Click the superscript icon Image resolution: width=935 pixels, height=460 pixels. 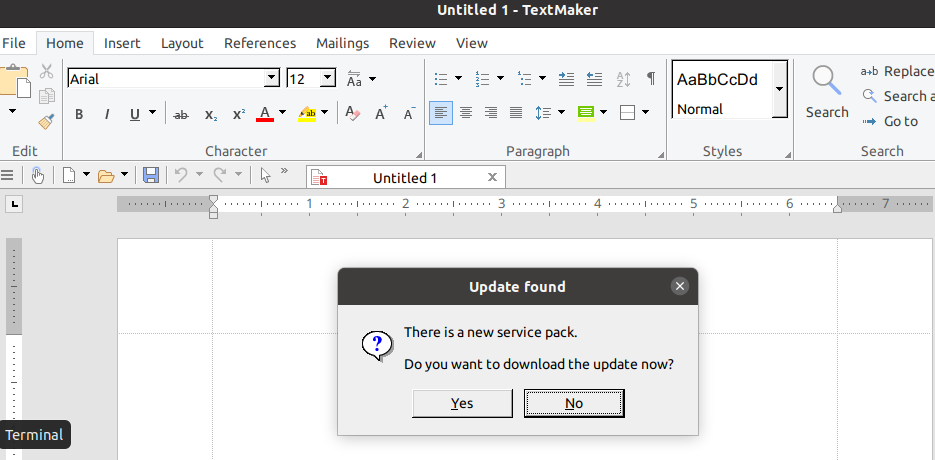pyautogui.click(x=238, y=114)
